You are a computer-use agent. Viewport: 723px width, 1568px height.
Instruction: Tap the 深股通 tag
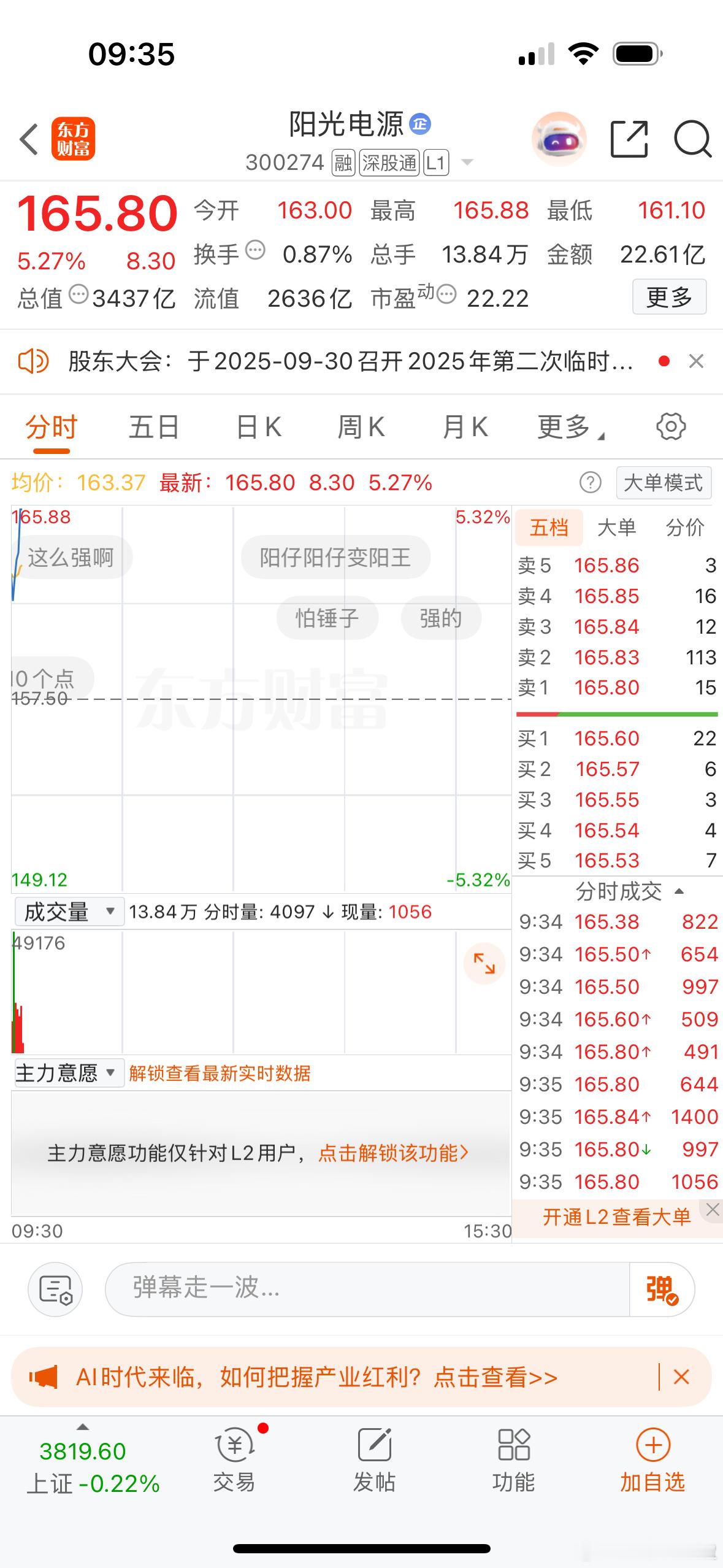click(389, 163)
